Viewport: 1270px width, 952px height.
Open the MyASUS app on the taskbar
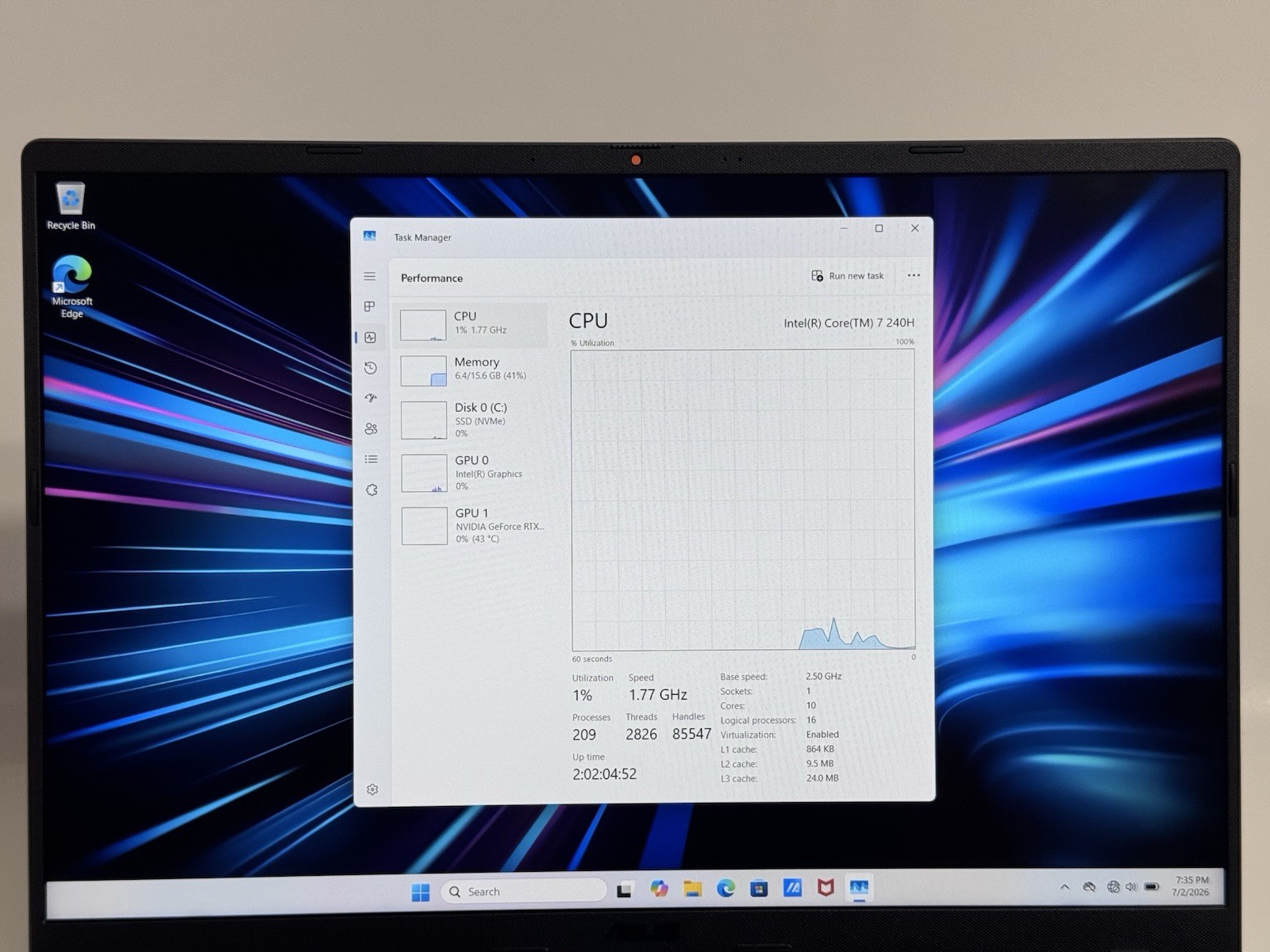(x=792, y=888)
